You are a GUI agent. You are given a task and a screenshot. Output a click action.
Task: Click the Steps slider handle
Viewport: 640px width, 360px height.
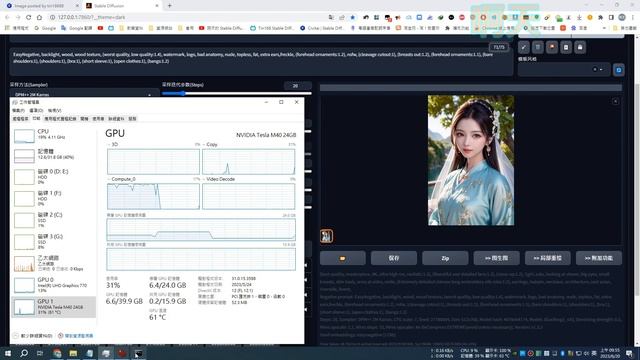tap(183, 93)
